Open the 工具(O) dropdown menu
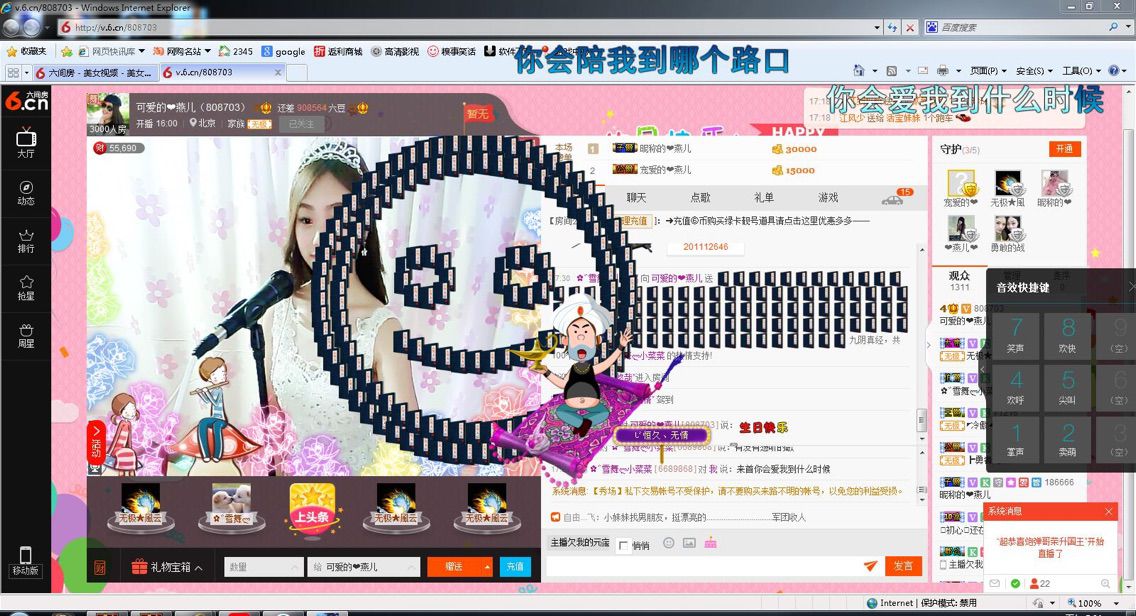Viewport: 1136px width, 616px height. 1082,70
